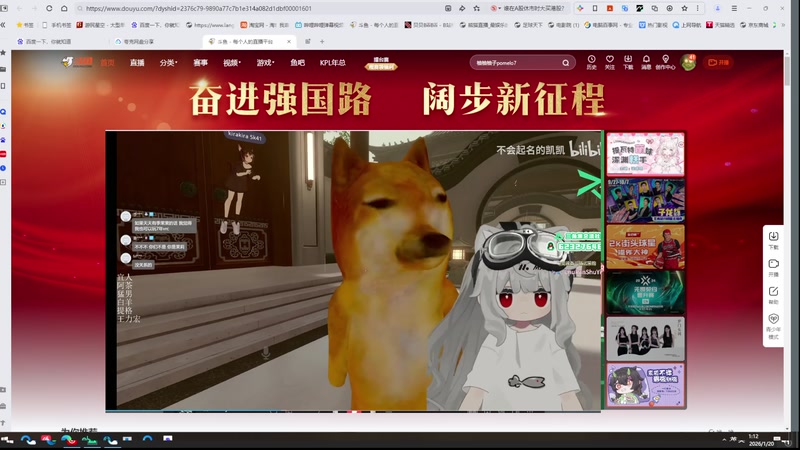Viewport: 800px width, 450px height.
Task: Open the search engine selector dropdown arrow
Action: coord(499,8)
